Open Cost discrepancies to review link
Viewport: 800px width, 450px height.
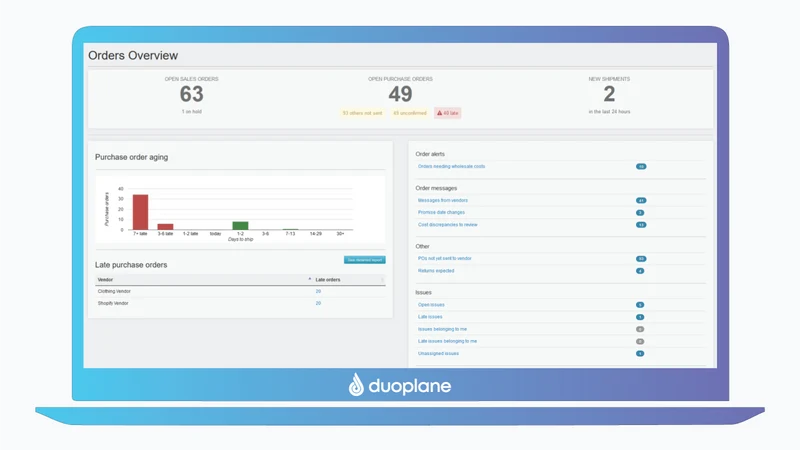pyautogui.click(x=448, y=224)
